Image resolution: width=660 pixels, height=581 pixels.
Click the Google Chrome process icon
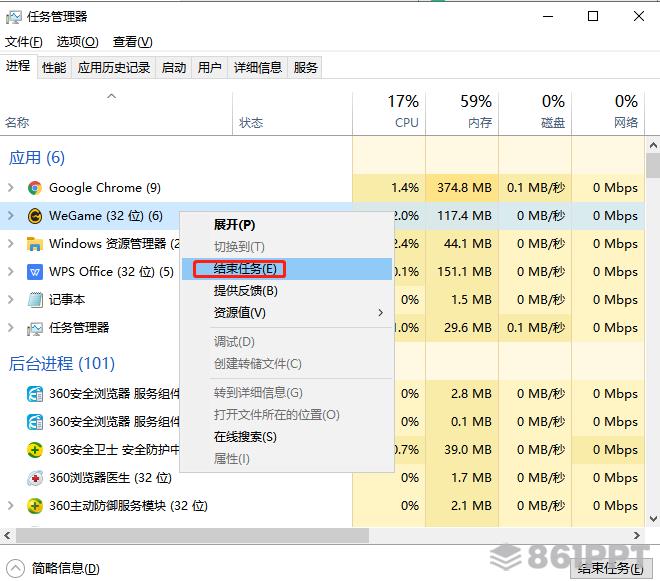[35, 188]
